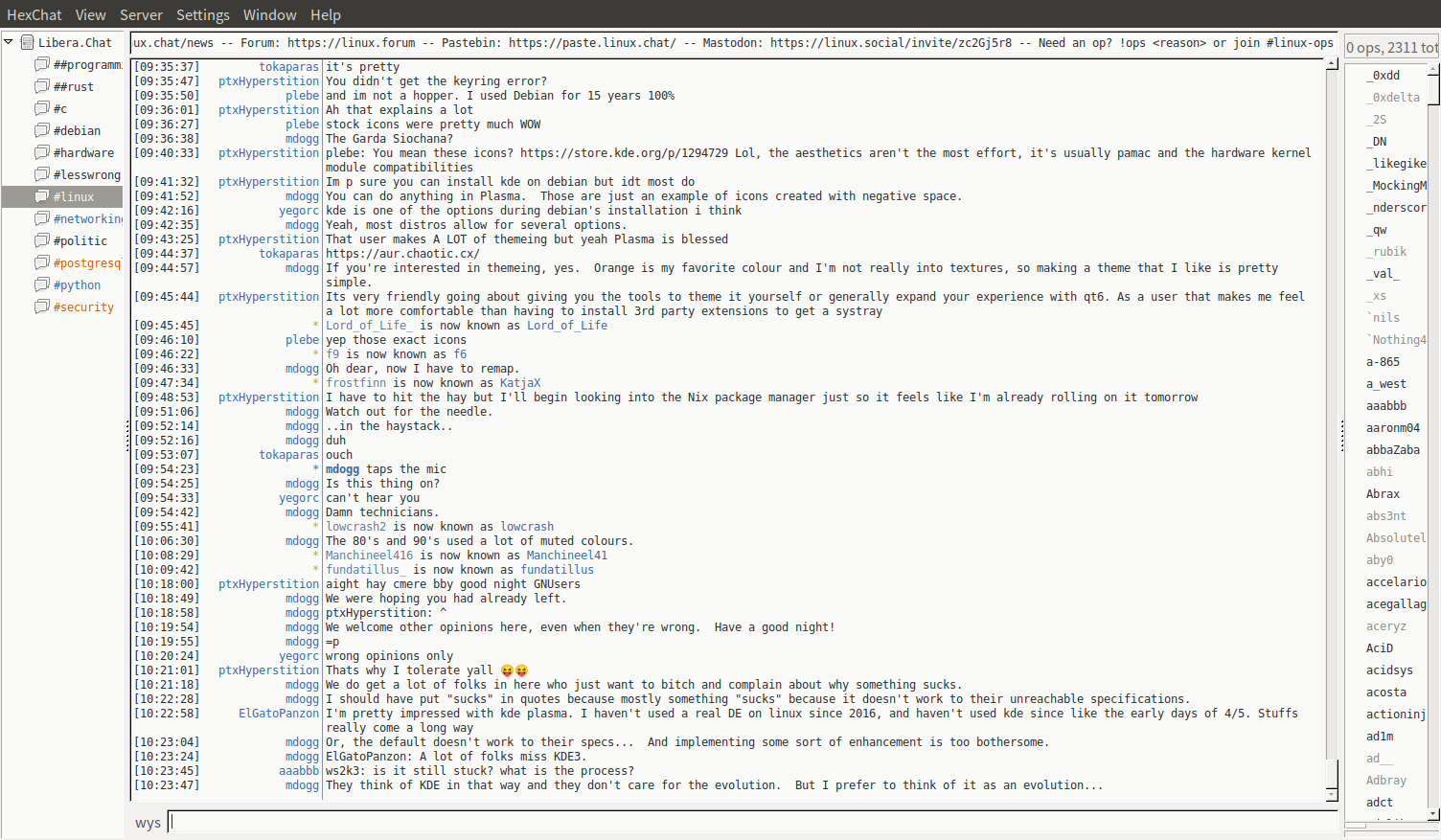Click the ##rust channel icon

(x=42, y=86)
